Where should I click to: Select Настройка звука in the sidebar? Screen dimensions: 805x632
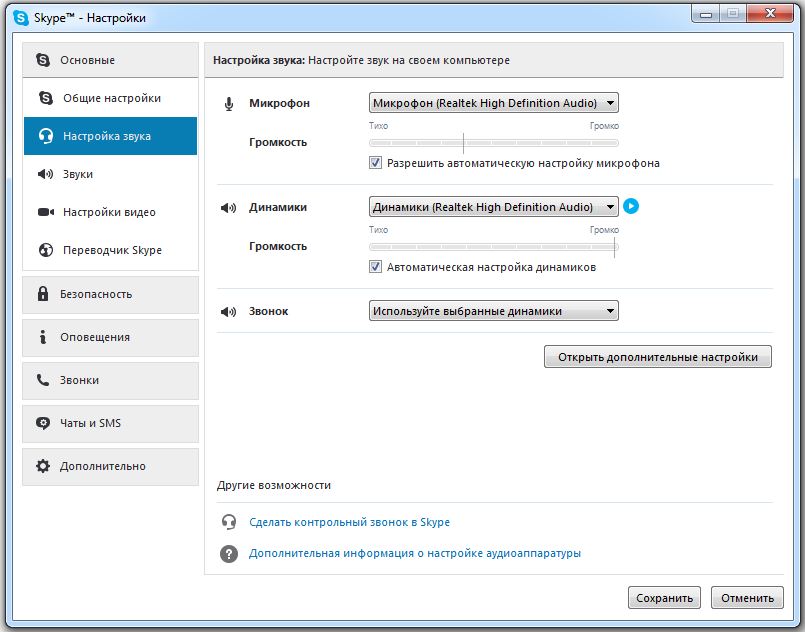tap(110, 136)
